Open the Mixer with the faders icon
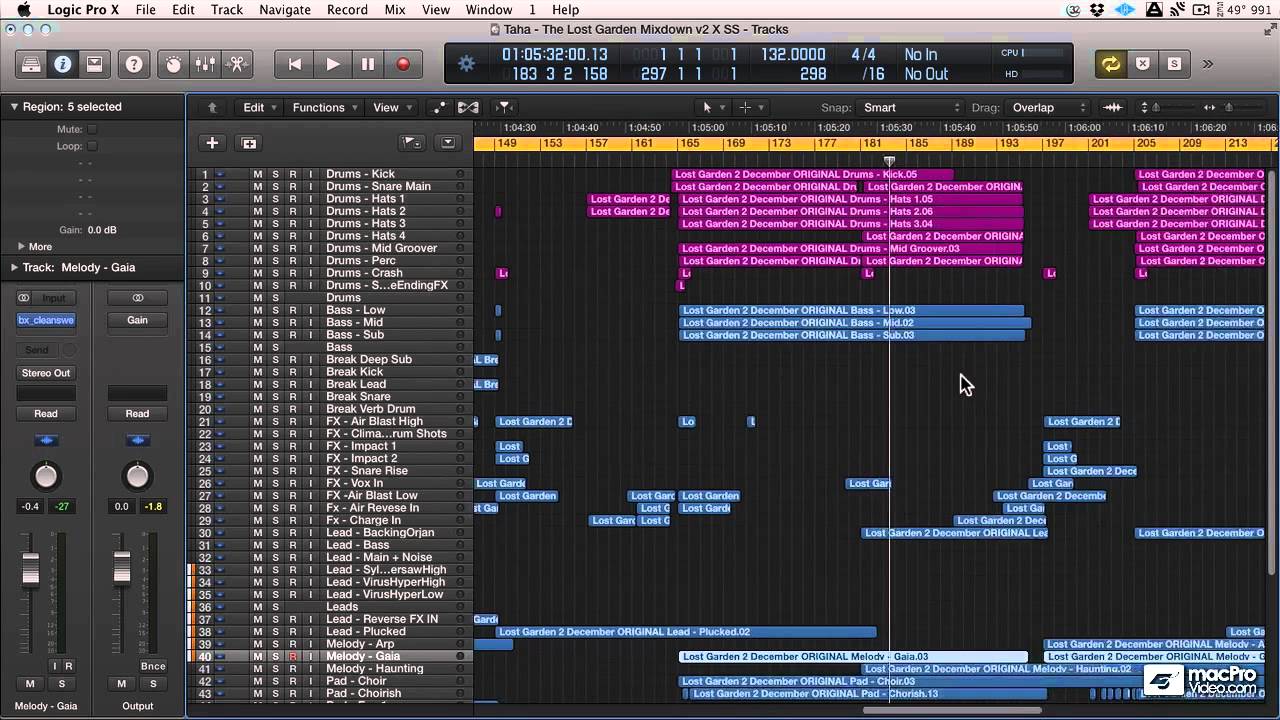 204,64
